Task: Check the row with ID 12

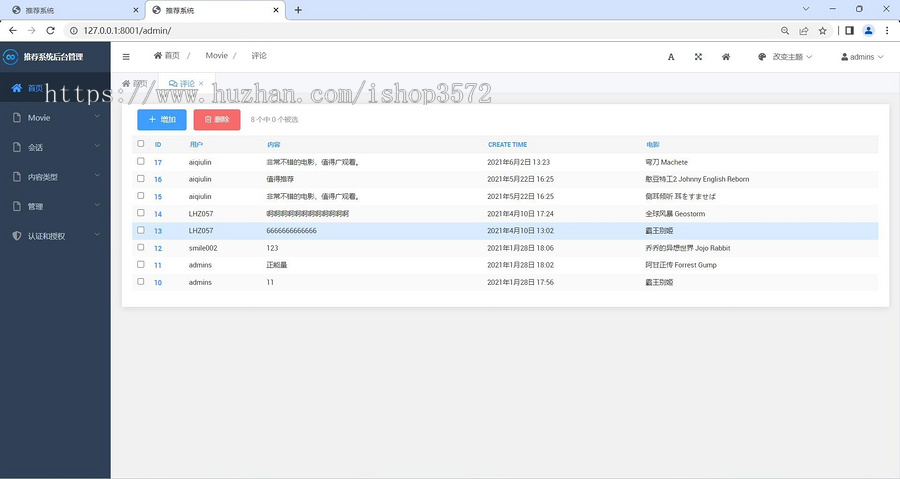Action: point(141,247)
